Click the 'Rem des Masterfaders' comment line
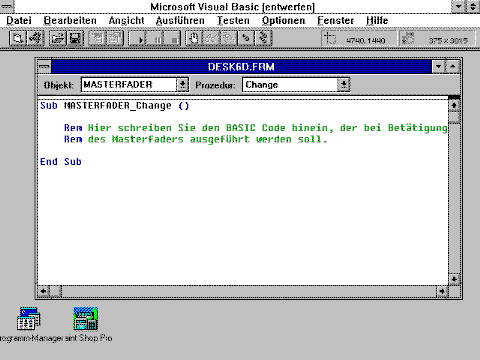 coord(196,139)
